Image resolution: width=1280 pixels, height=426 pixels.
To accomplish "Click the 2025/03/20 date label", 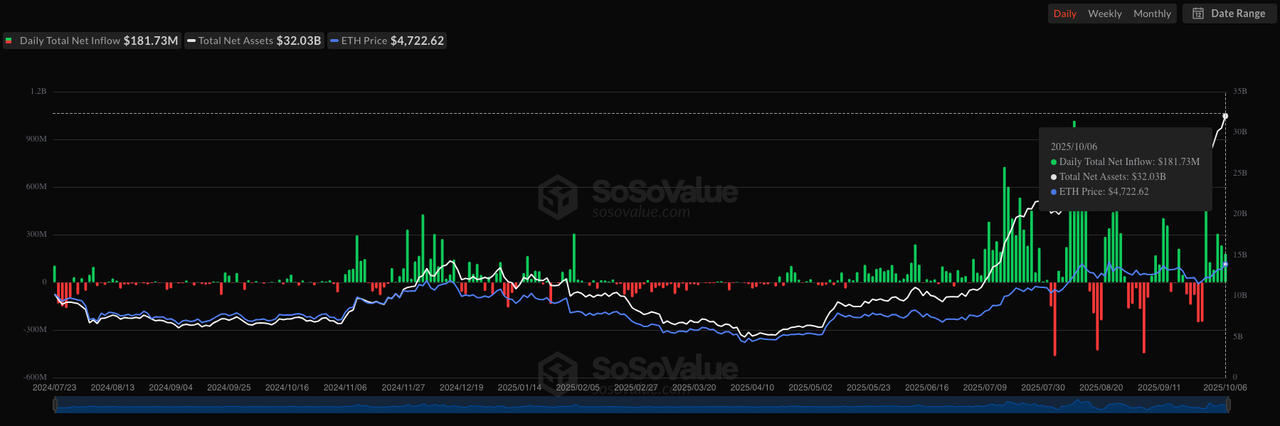I will click(693, 386).
